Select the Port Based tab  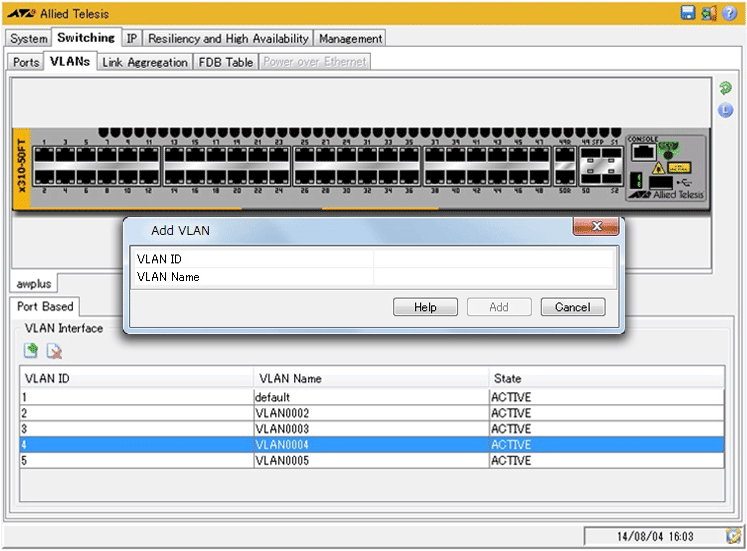pyautogui.click(x=45, y=307)
